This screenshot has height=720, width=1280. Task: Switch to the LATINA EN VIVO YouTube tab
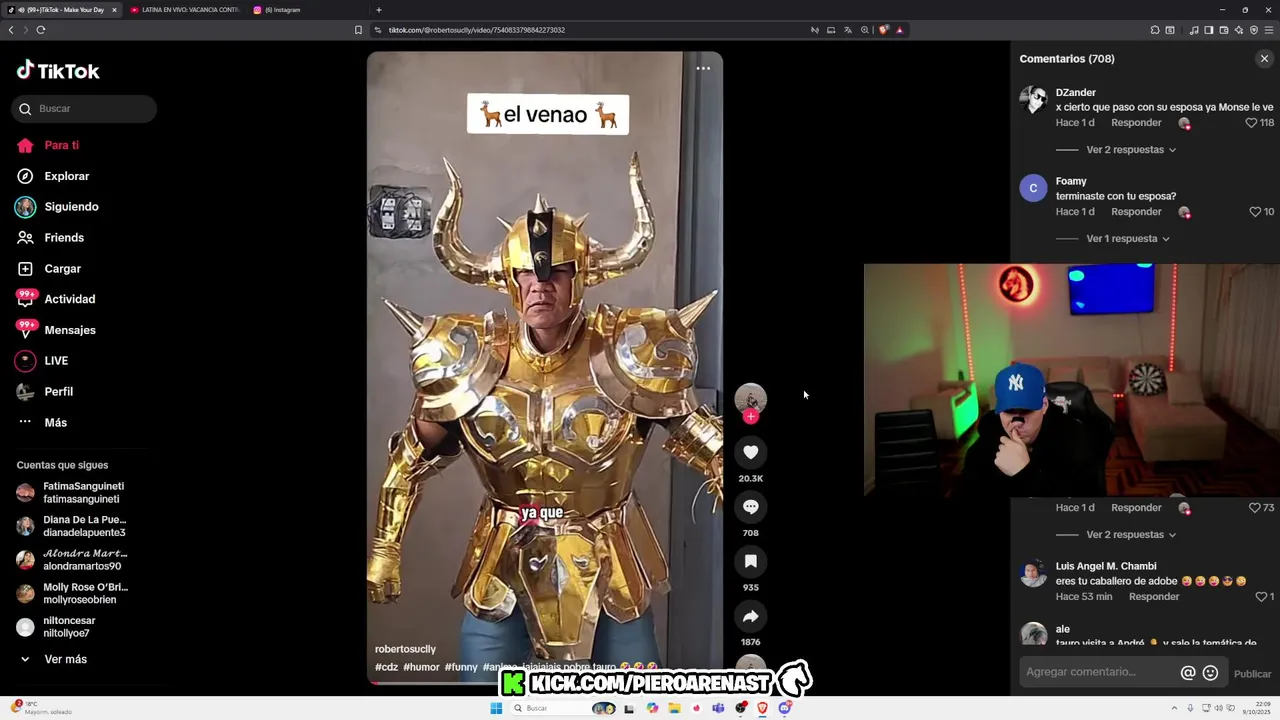[x=184, y=10]
